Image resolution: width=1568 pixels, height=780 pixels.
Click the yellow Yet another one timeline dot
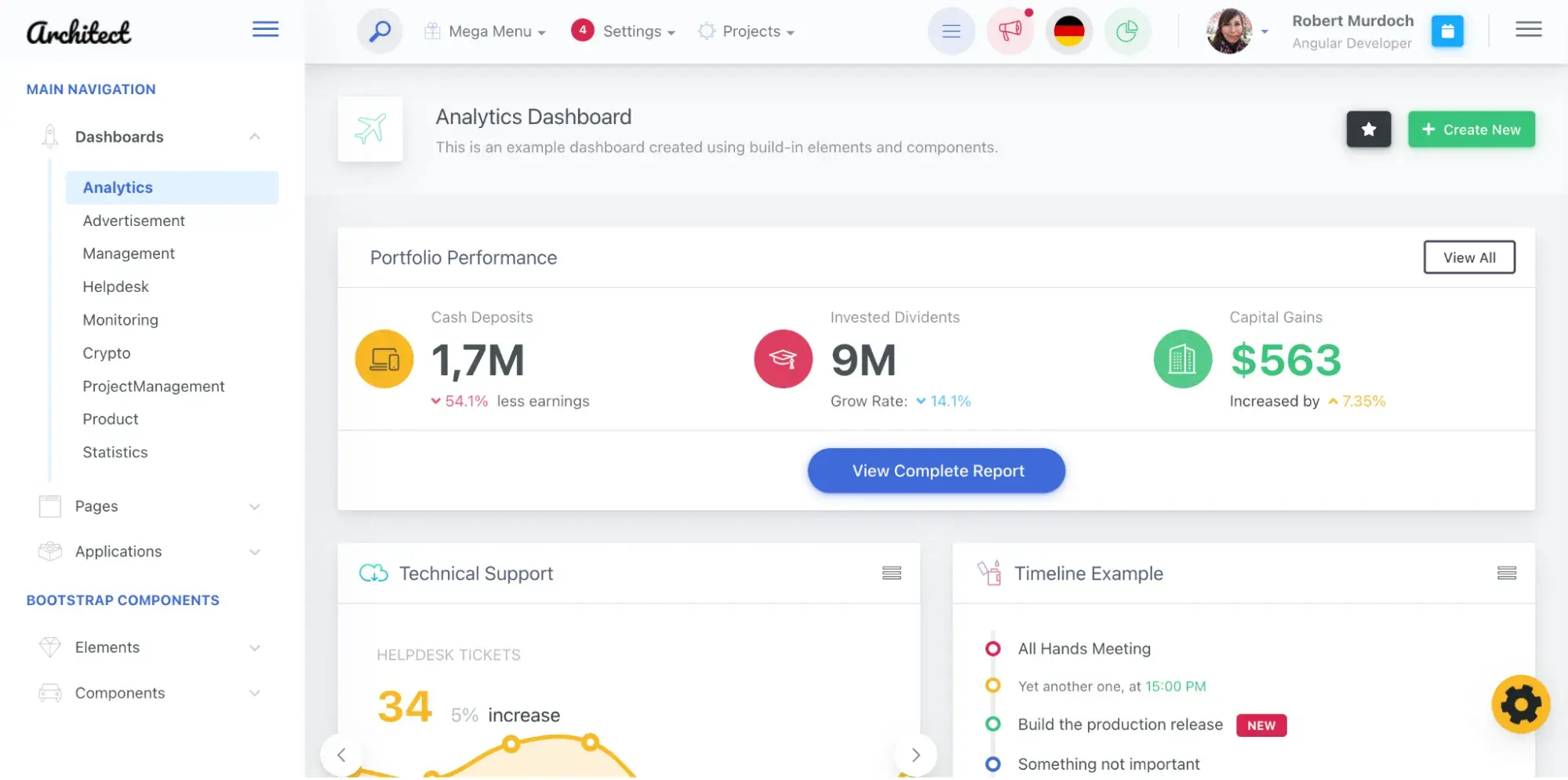(x=992, y=686)
